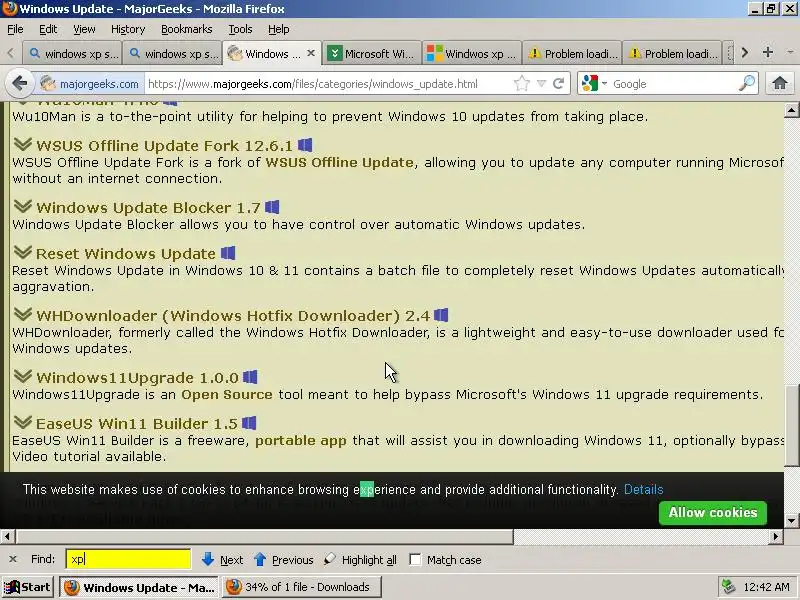Image resolution: width=800 pixels, height=600 pixels.
Task: Bookmark this page with star icon
Action: (x=521, y=84)
